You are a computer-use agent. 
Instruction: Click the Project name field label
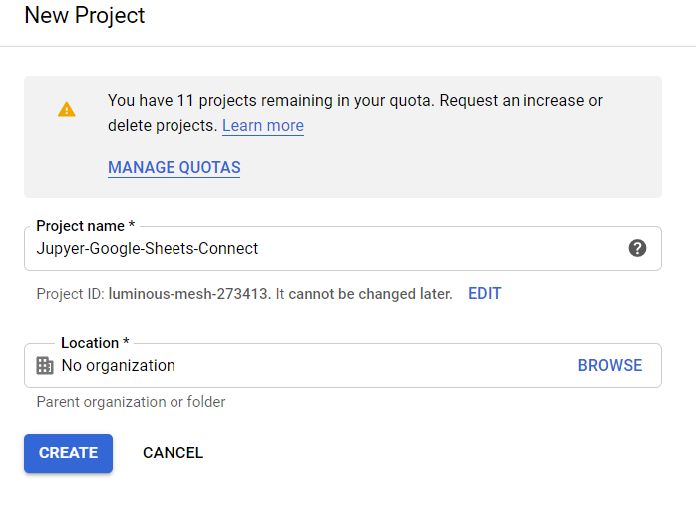(x=86, y=226)
